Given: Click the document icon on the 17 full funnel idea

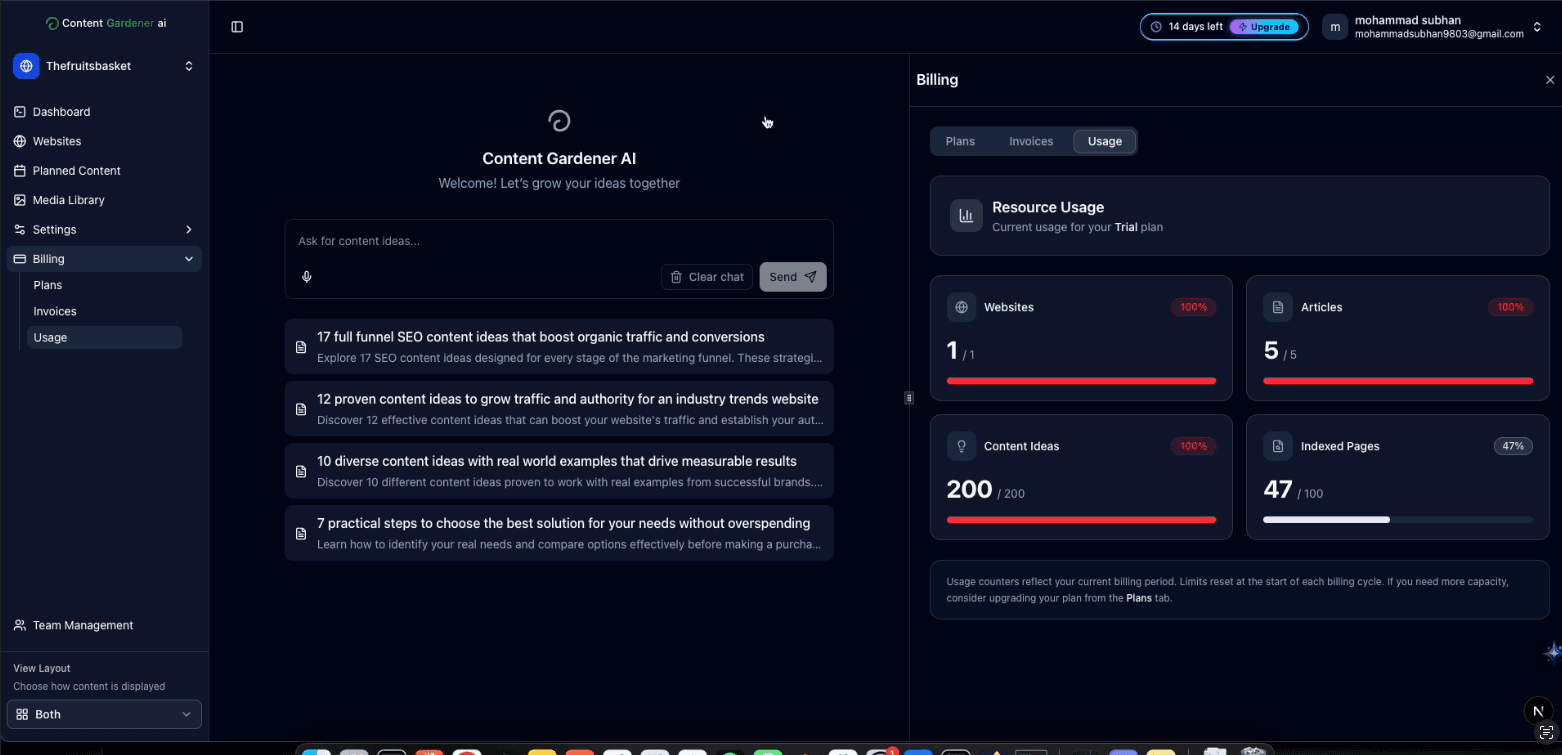Looking at the screenshot, I should [x=301, y=347].
